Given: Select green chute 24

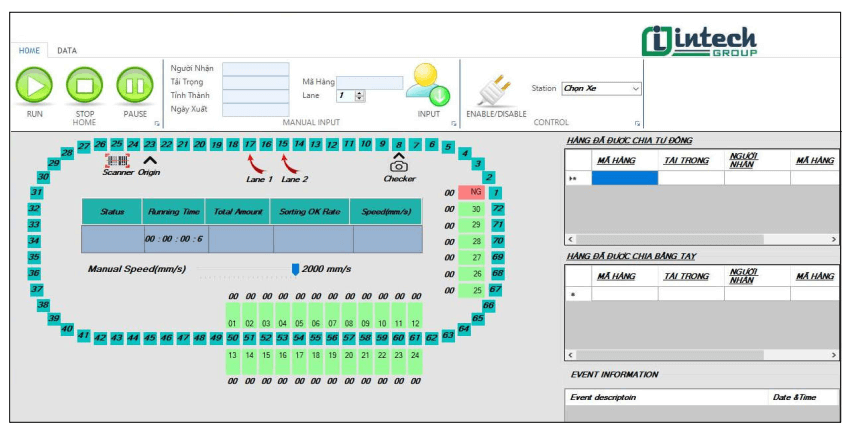Looking at the screenshot, I should point(415,361).
